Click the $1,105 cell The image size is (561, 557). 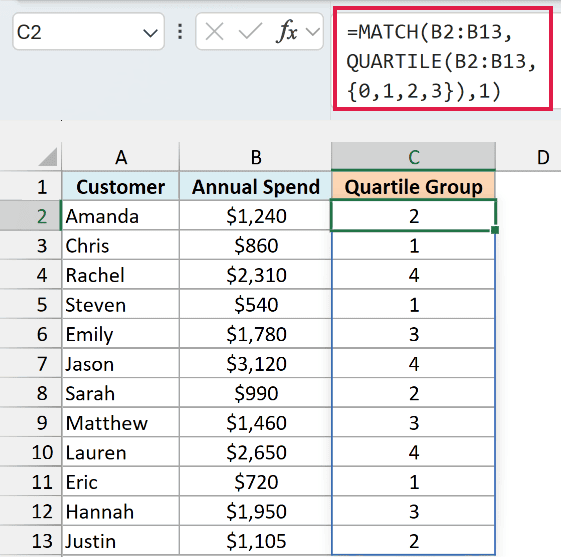pyautogui.click(x=255, y=541)
